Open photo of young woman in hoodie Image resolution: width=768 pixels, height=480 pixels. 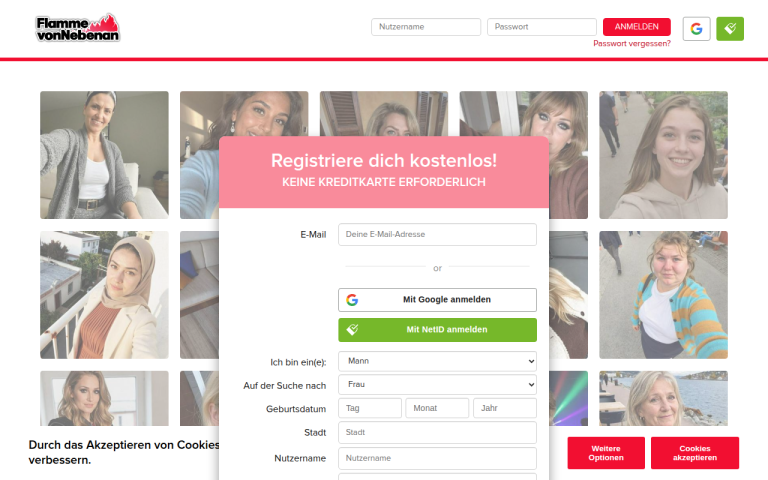tap(663, 155)
